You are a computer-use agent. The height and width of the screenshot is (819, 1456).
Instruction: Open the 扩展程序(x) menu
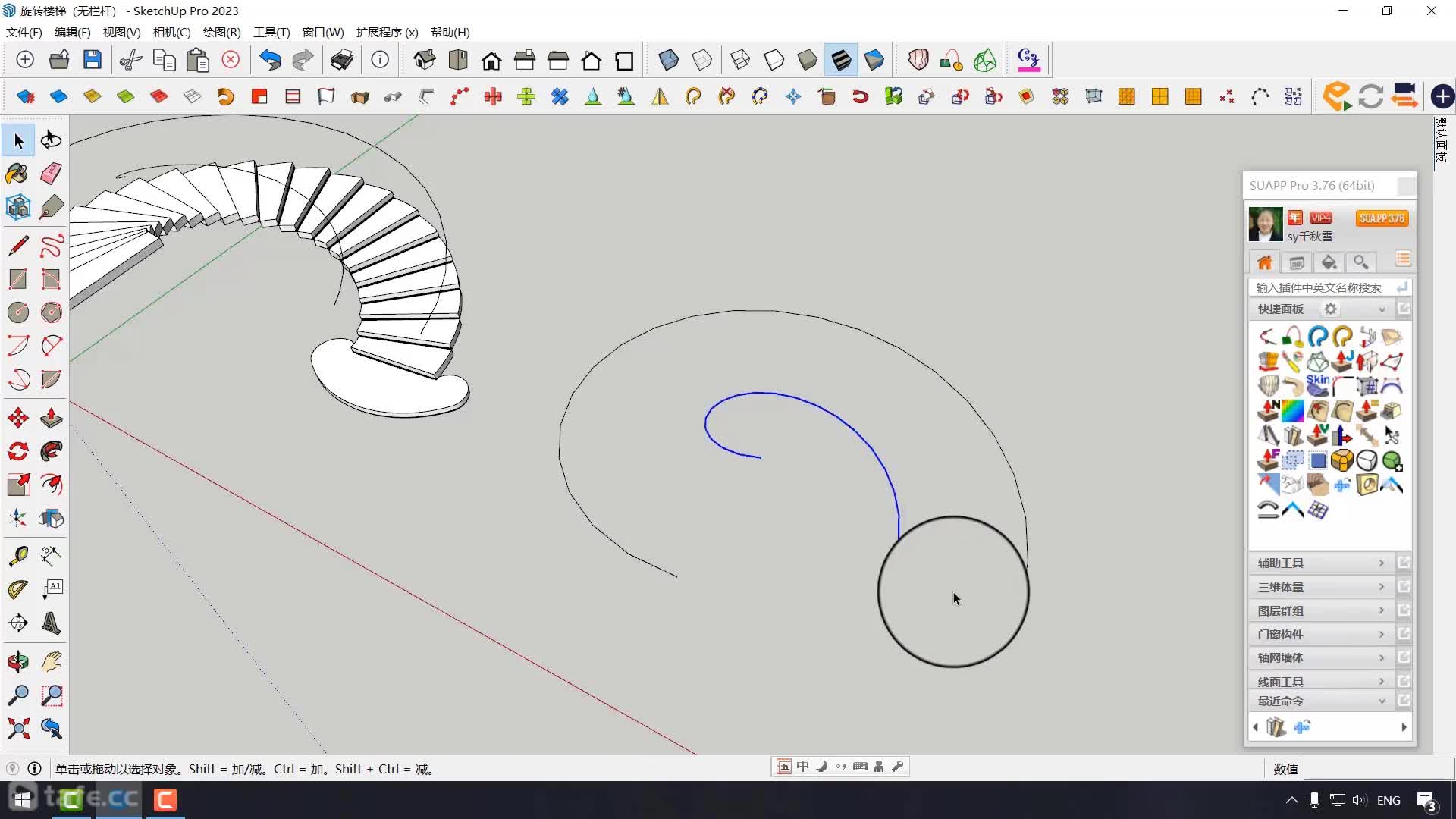pyautogui.click(x=387, y=32)
